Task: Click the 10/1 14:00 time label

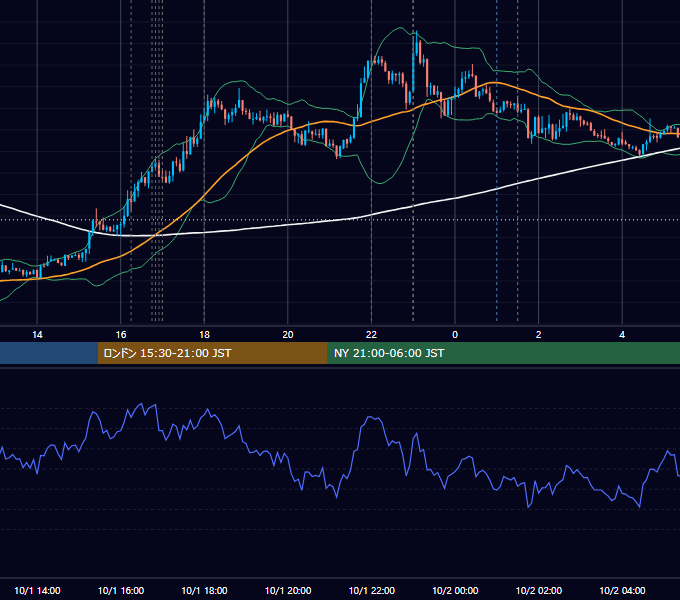Action: pyautogui.click(x=37, y=590)
